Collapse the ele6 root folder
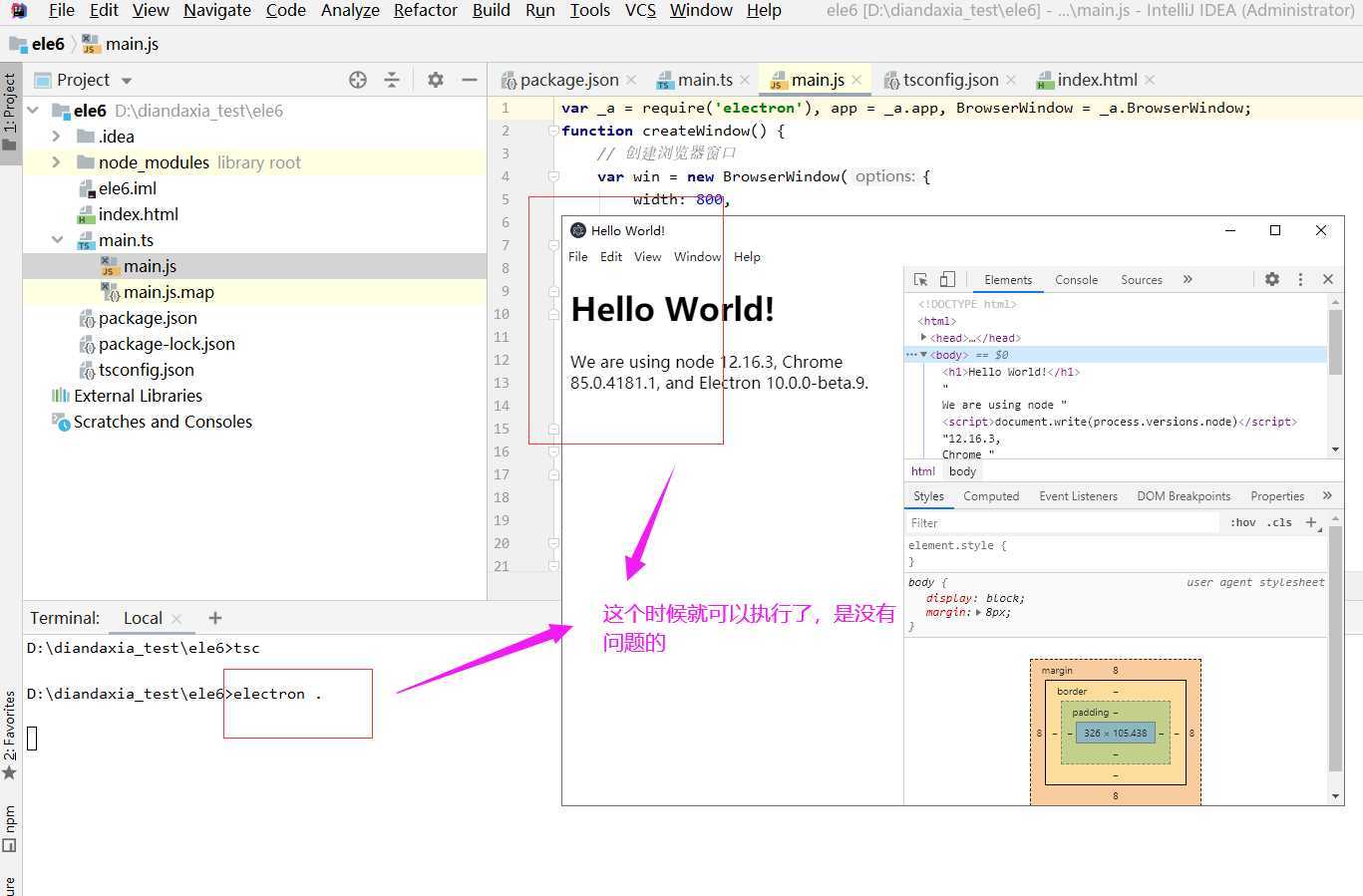Screen dimensions: 1363x896 tap(33, 111)
